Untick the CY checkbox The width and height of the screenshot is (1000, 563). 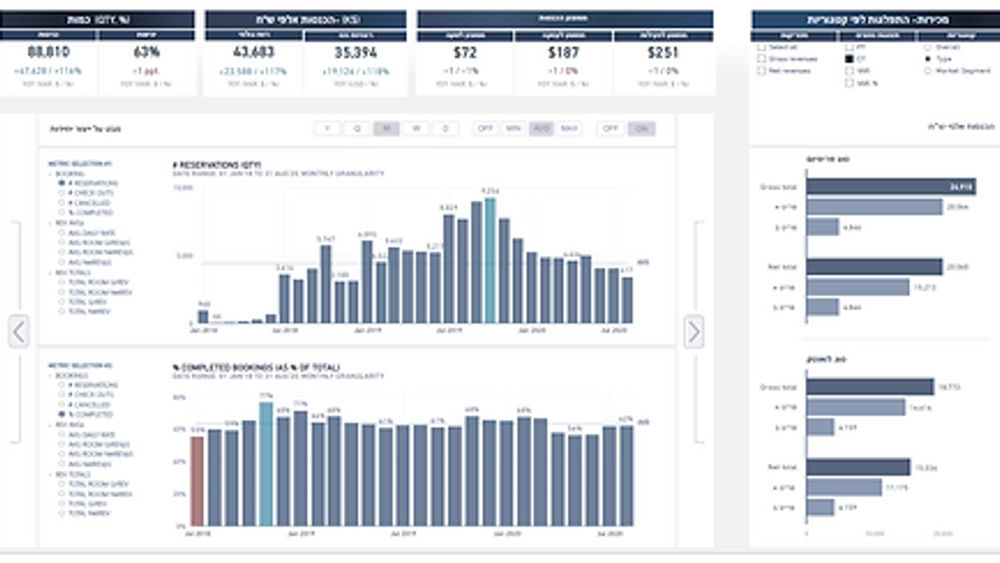point(849,59)
